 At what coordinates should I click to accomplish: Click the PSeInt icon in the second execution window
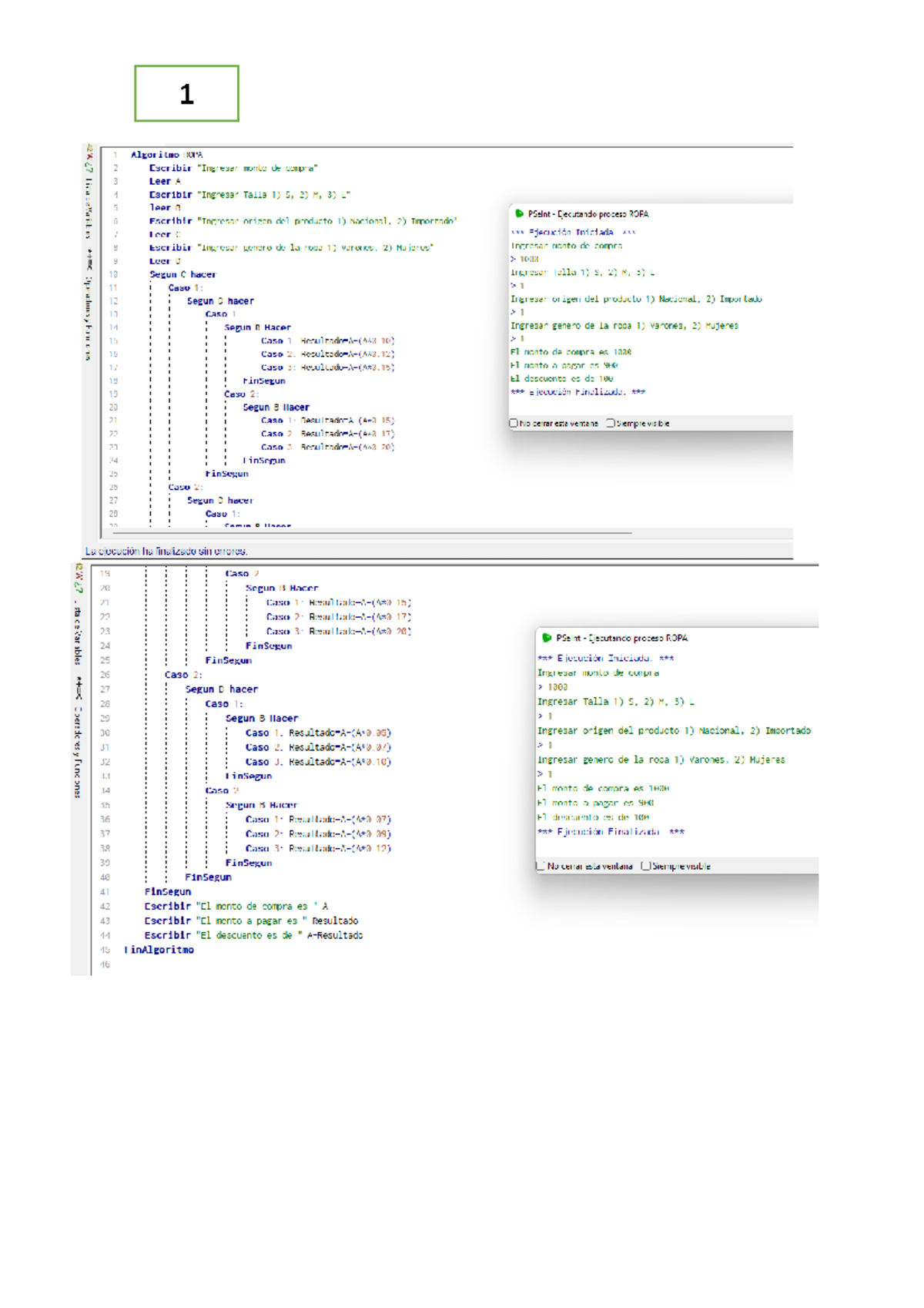point(547,638)
